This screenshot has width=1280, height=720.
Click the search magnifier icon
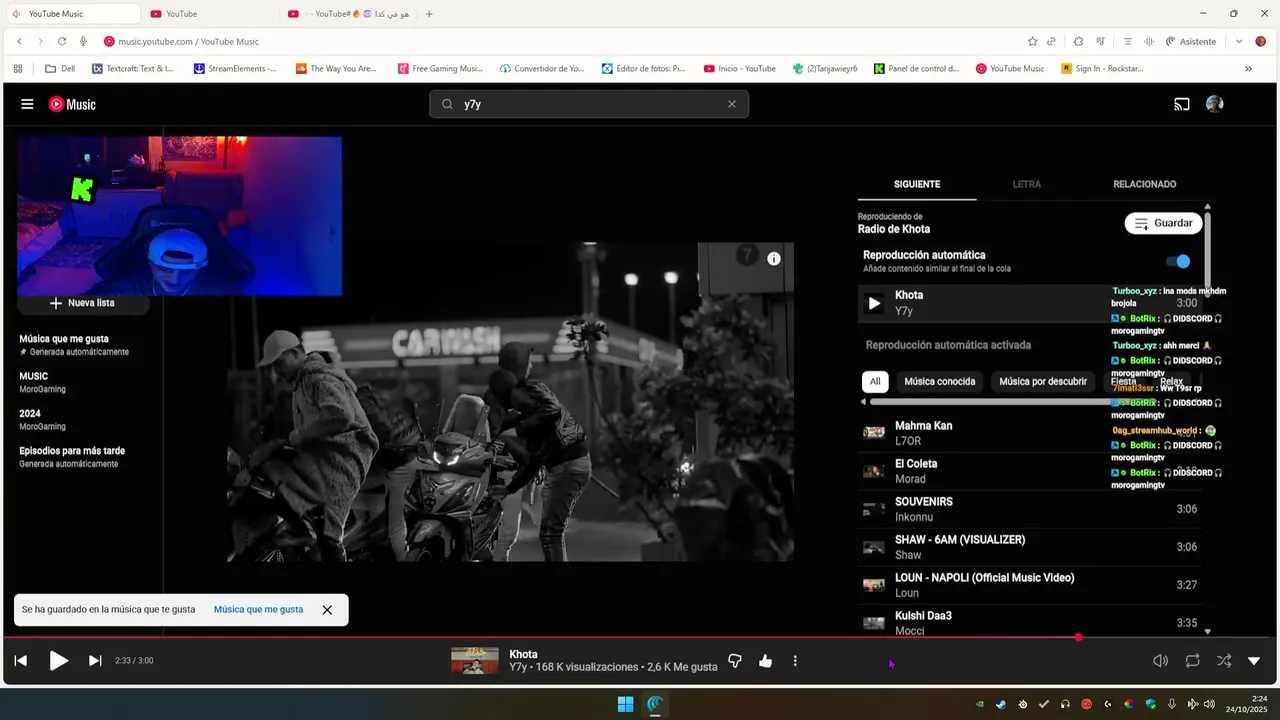pos(447,104)
